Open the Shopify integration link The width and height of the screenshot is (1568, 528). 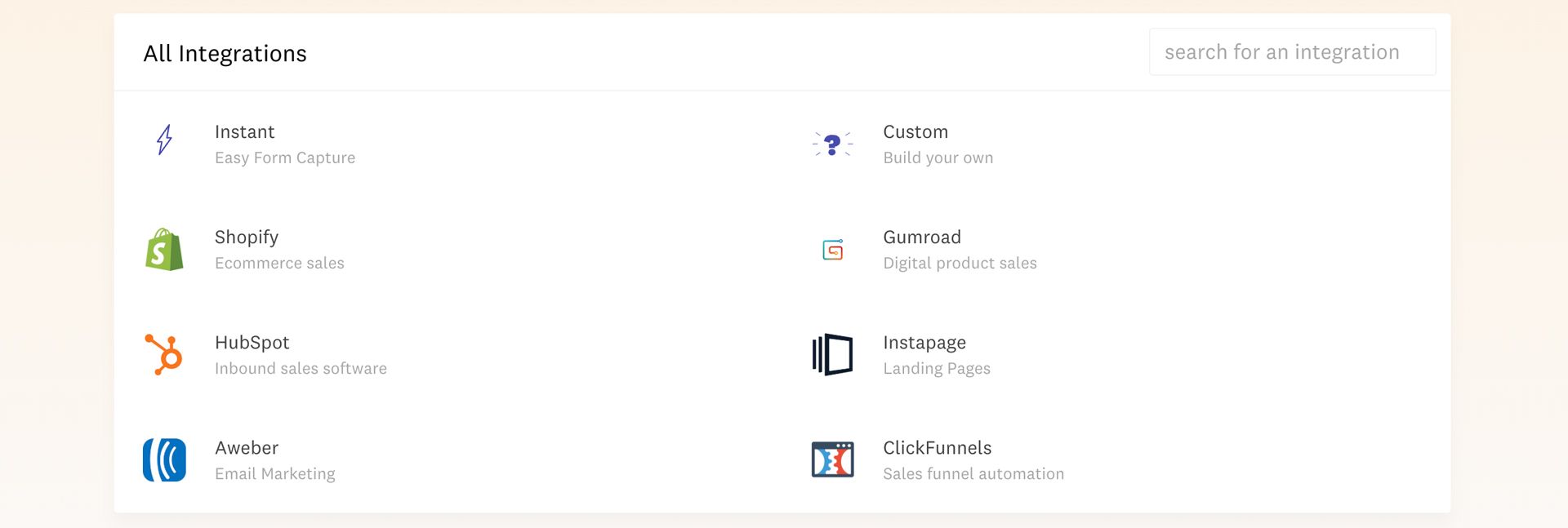click(x=247, y=237)
